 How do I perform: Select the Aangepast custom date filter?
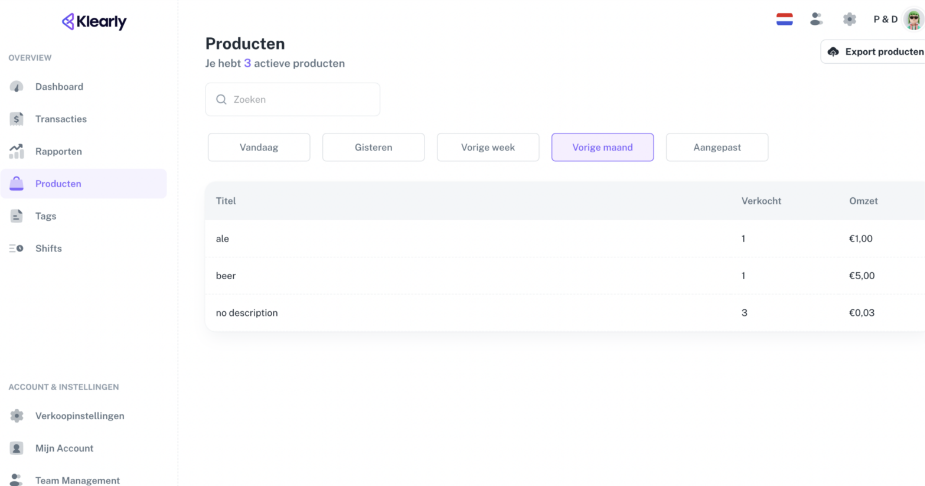click(x=717, y=147)
